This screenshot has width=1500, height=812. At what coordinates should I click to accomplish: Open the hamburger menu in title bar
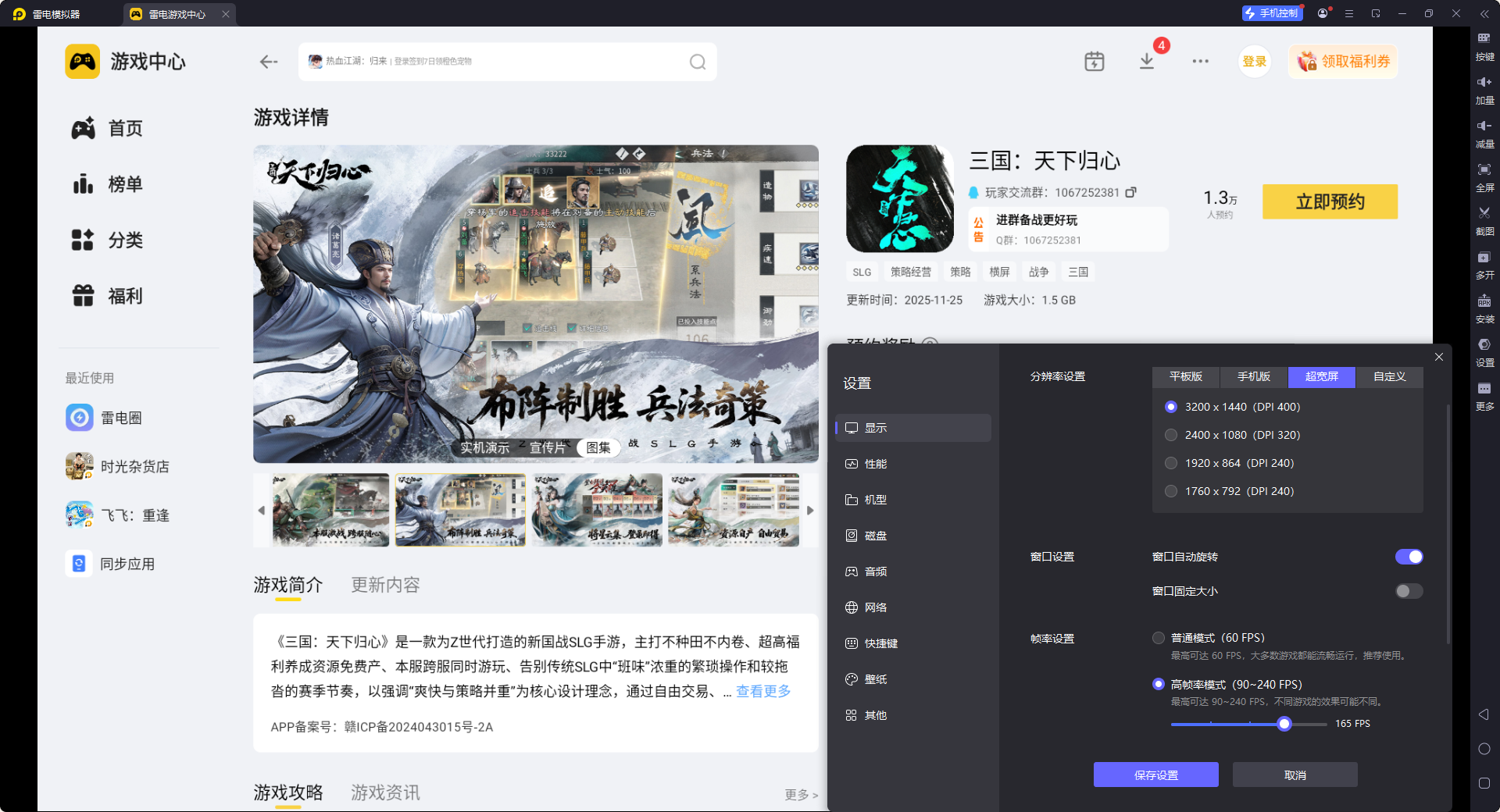(1349, 13)
